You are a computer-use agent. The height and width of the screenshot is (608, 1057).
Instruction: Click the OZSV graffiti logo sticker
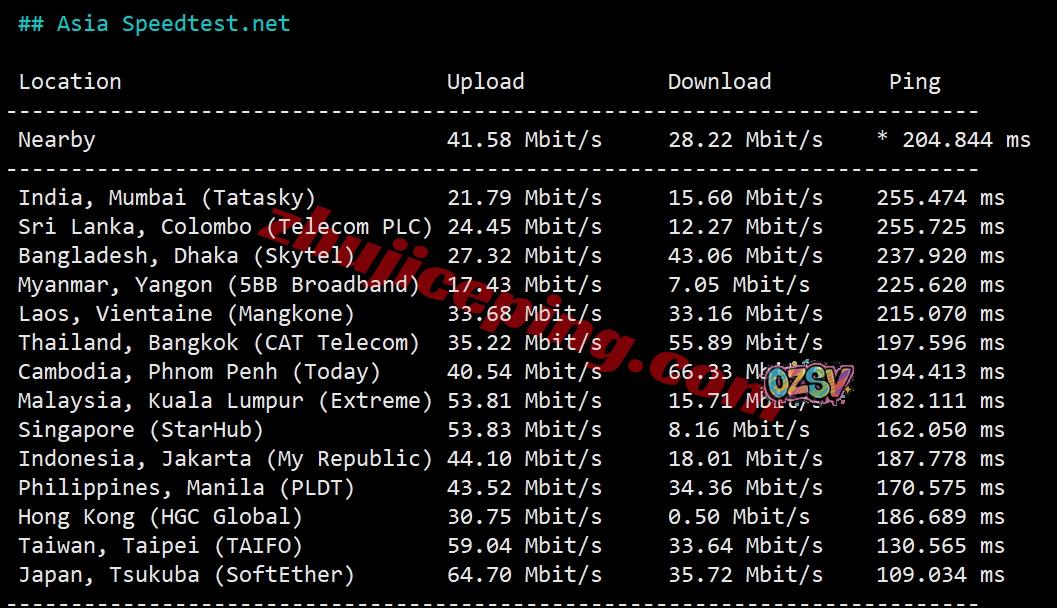pos(809,384)
